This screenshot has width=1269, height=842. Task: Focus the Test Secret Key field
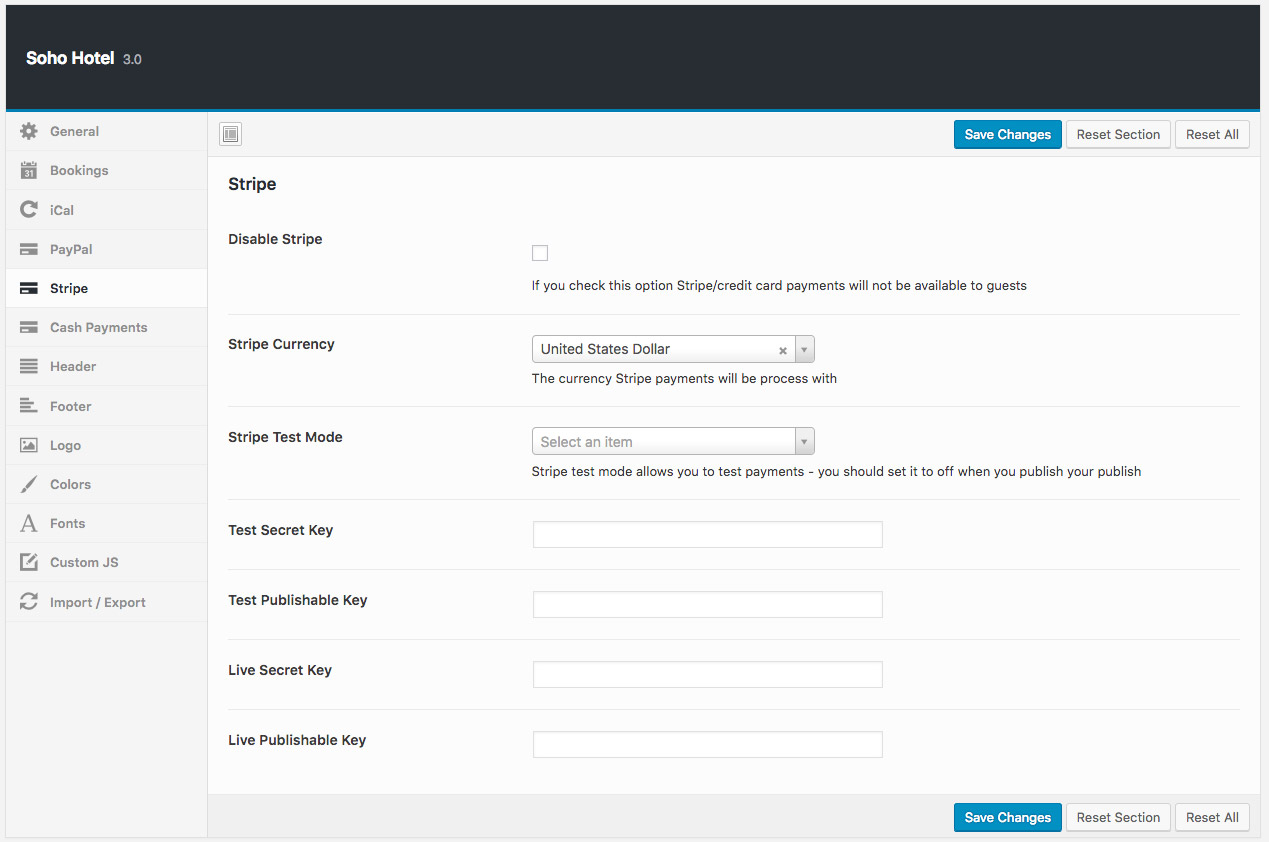[x=707, y=534]
